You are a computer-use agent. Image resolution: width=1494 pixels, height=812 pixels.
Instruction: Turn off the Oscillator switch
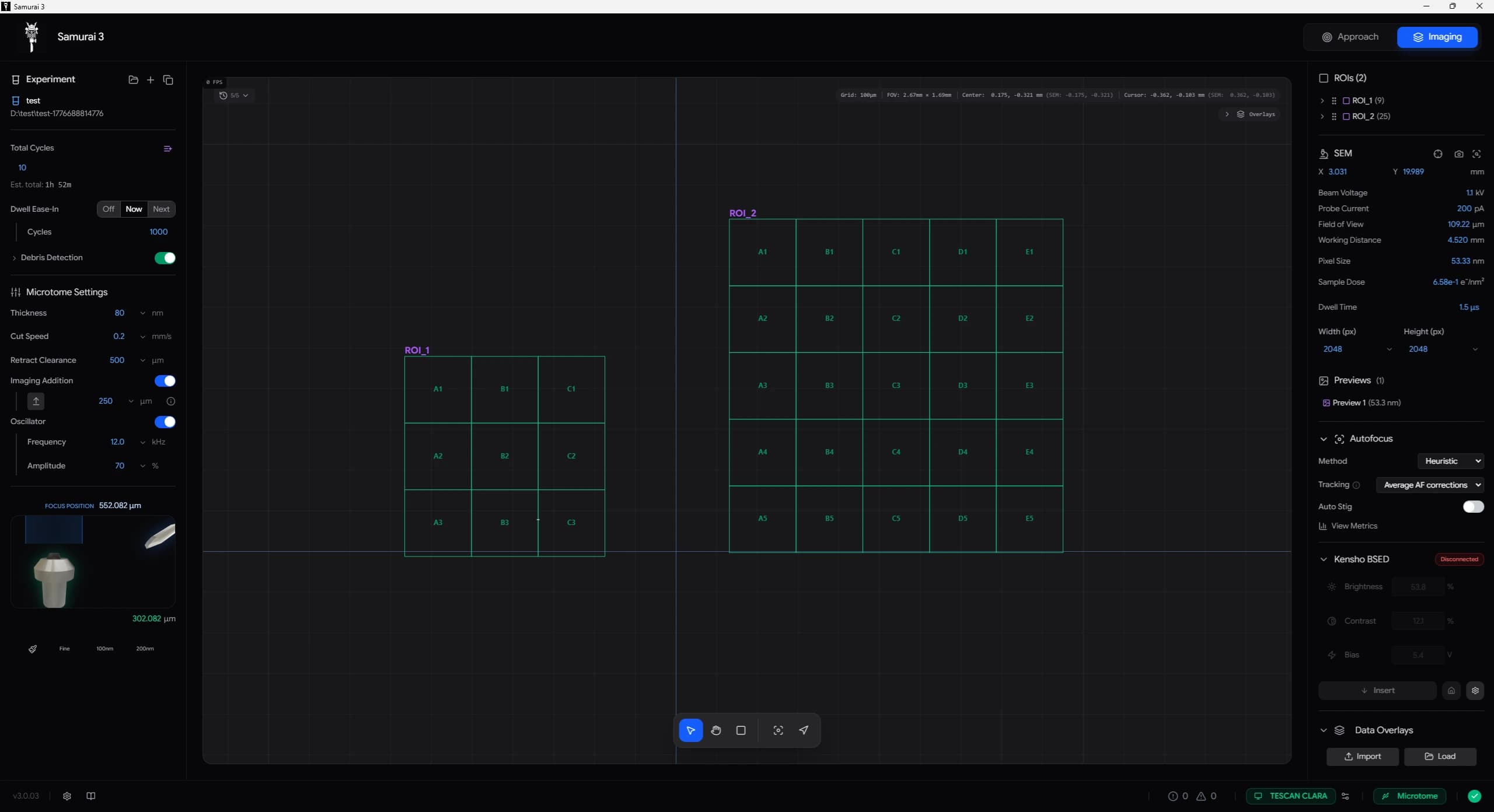tap(165, 422)
